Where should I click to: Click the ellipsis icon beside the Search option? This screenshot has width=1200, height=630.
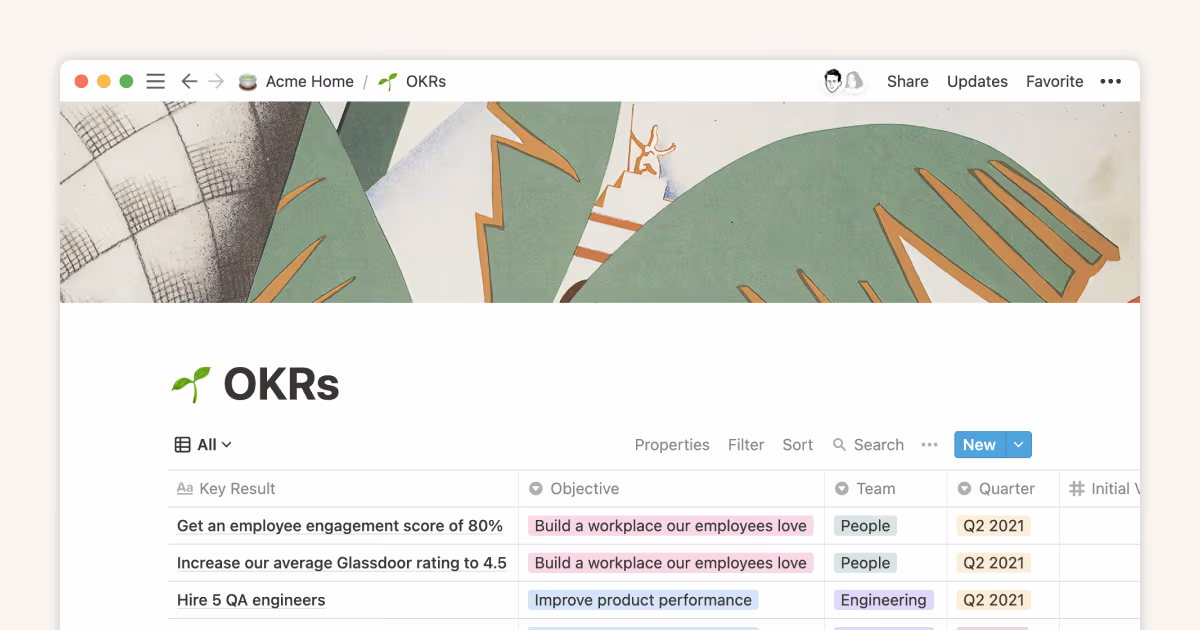coord(929,444)
